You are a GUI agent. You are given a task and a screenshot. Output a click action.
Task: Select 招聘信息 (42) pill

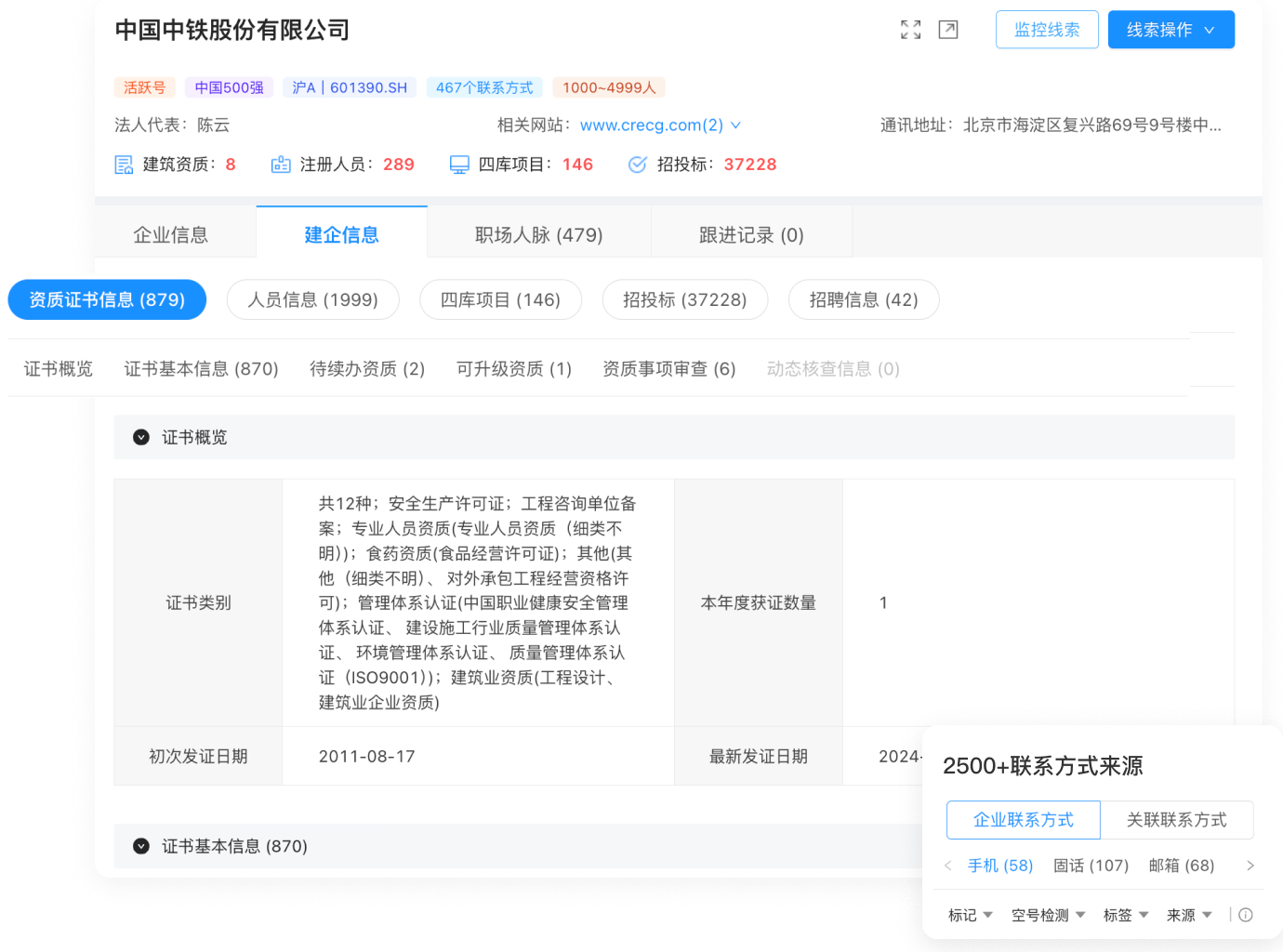click(x=864, y=299)
